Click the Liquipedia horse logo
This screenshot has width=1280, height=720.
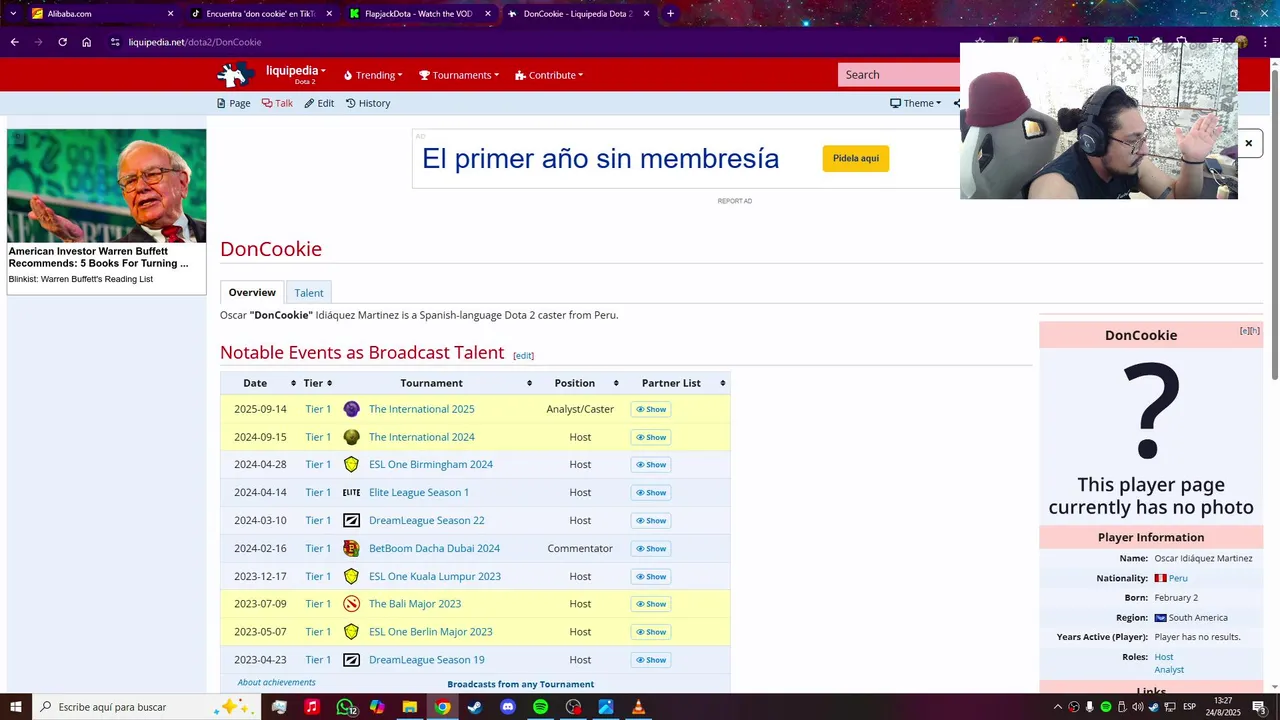pyautogui.click(x=237, y=75)
